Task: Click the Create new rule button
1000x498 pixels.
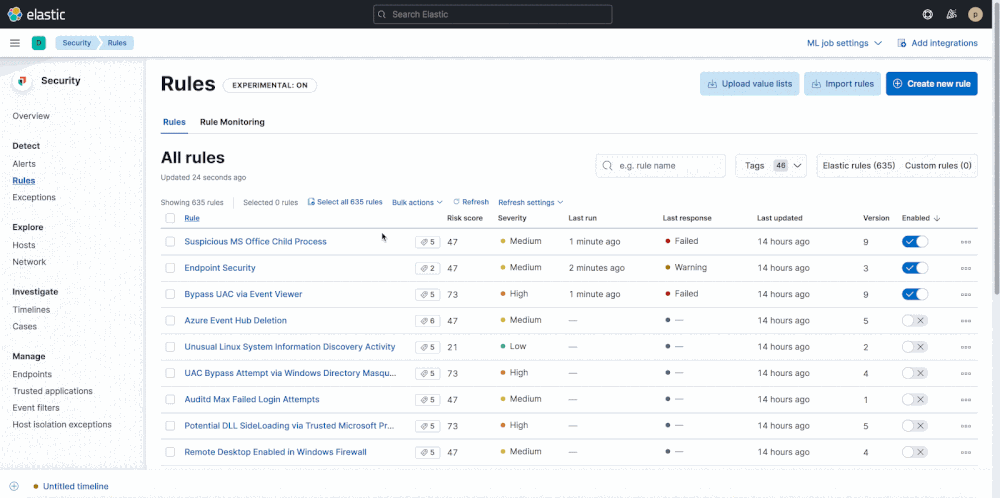Action: coord(931,84)
